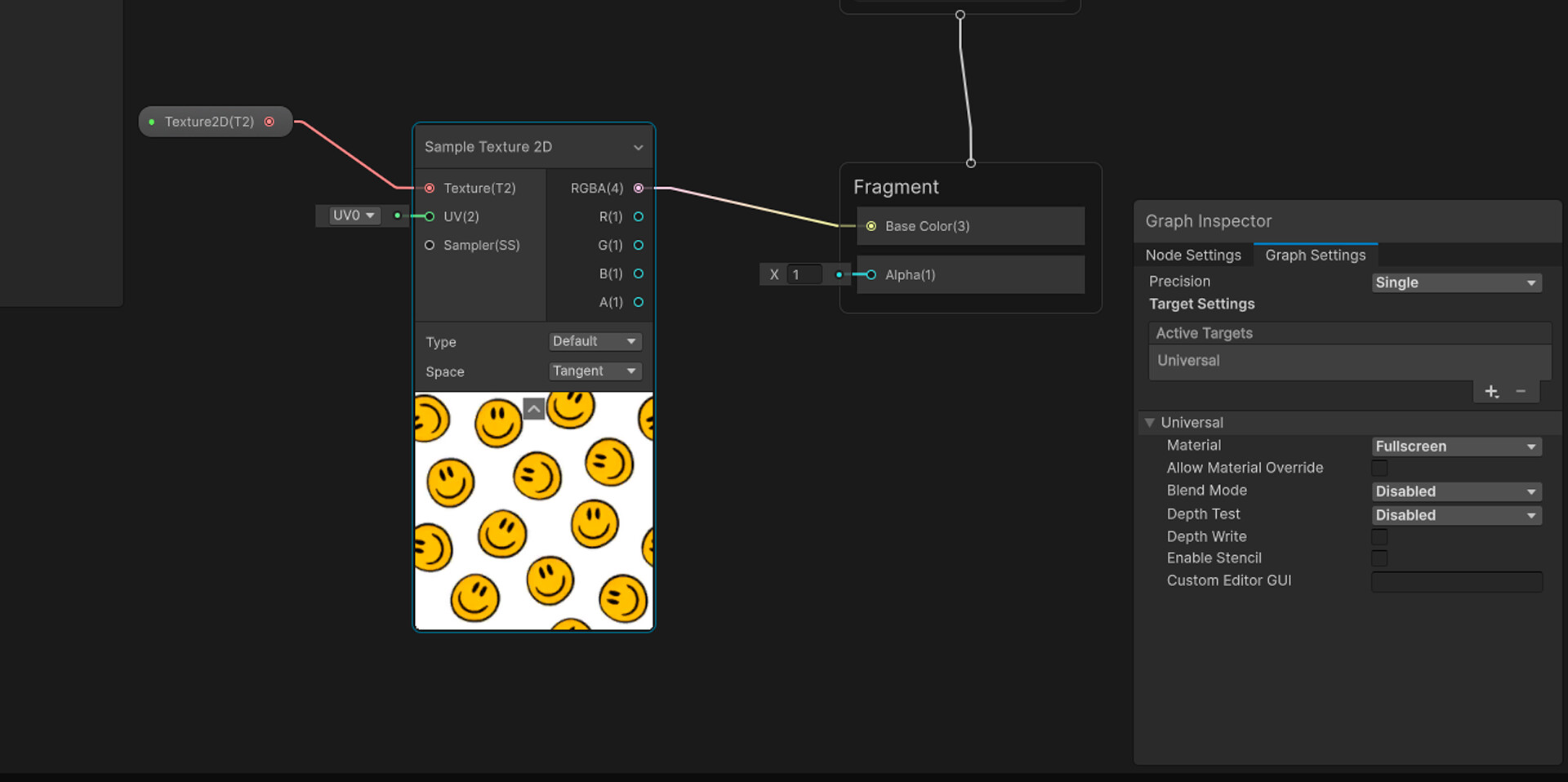
Task: Enable Stencil
Action: [1379, 558]
